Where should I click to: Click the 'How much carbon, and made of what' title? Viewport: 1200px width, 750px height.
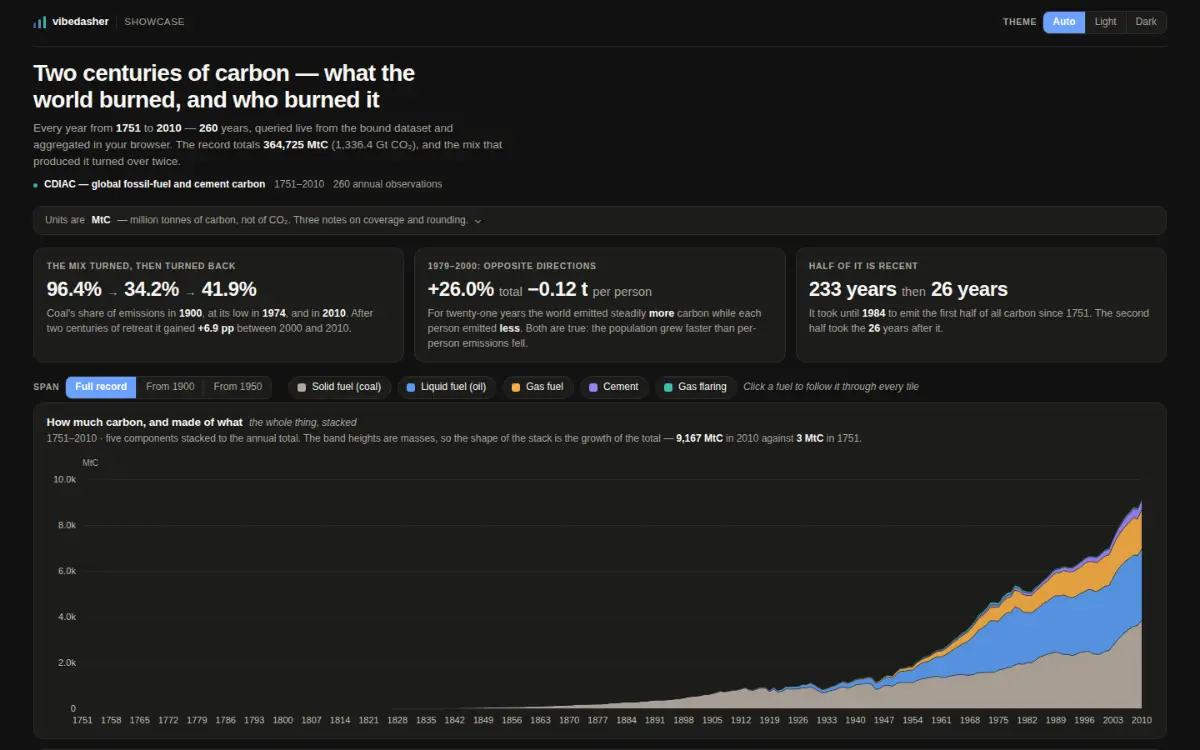click(144, 422)
